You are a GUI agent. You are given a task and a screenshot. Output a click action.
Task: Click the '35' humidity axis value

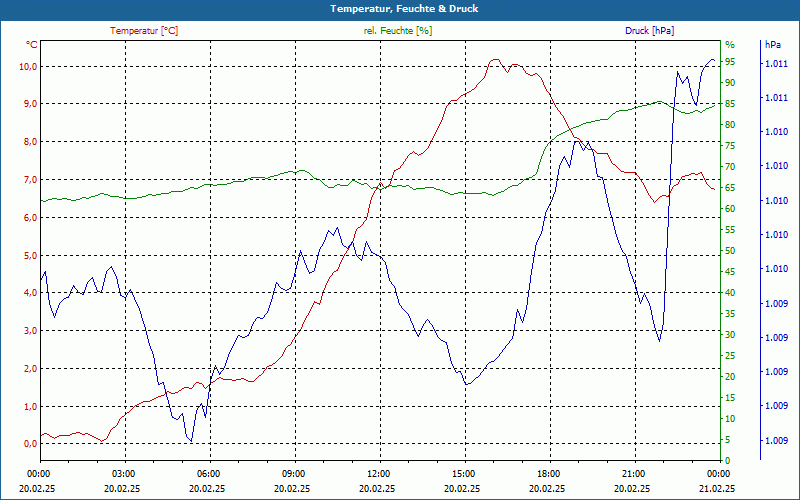[730, 314]
